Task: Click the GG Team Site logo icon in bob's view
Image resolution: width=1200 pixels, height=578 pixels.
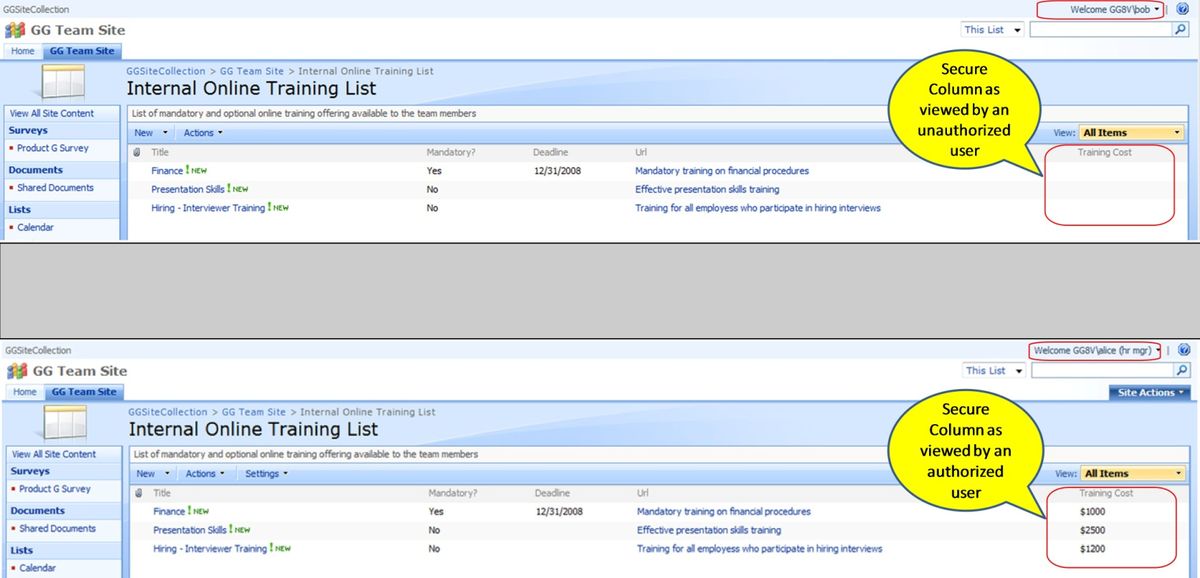Action: [x=15, y=30]
